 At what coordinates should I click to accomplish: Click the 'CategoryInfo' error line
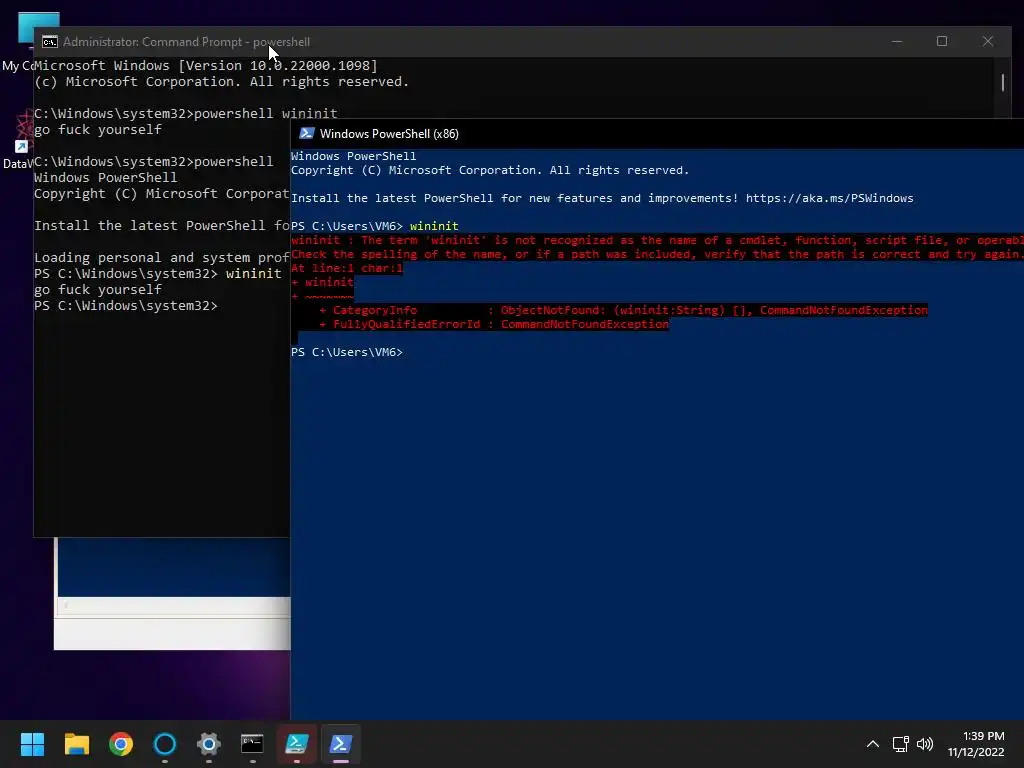tap(624, 310)
